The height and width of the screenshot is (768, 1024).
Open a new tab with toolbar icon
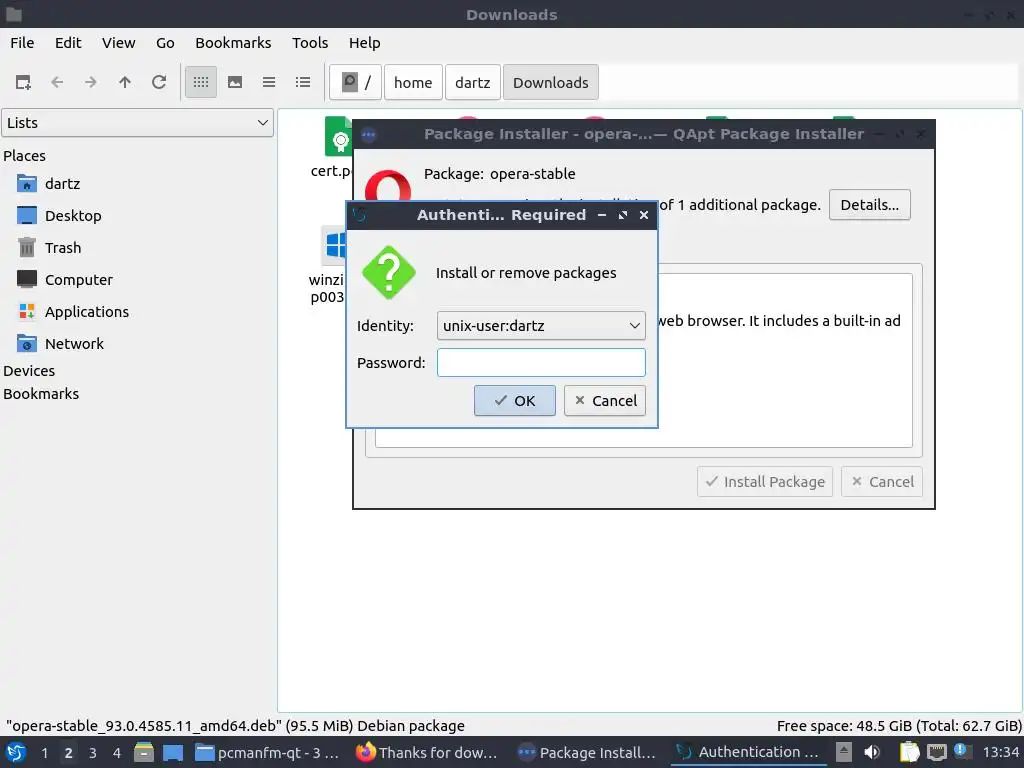[x=23, y=82]
